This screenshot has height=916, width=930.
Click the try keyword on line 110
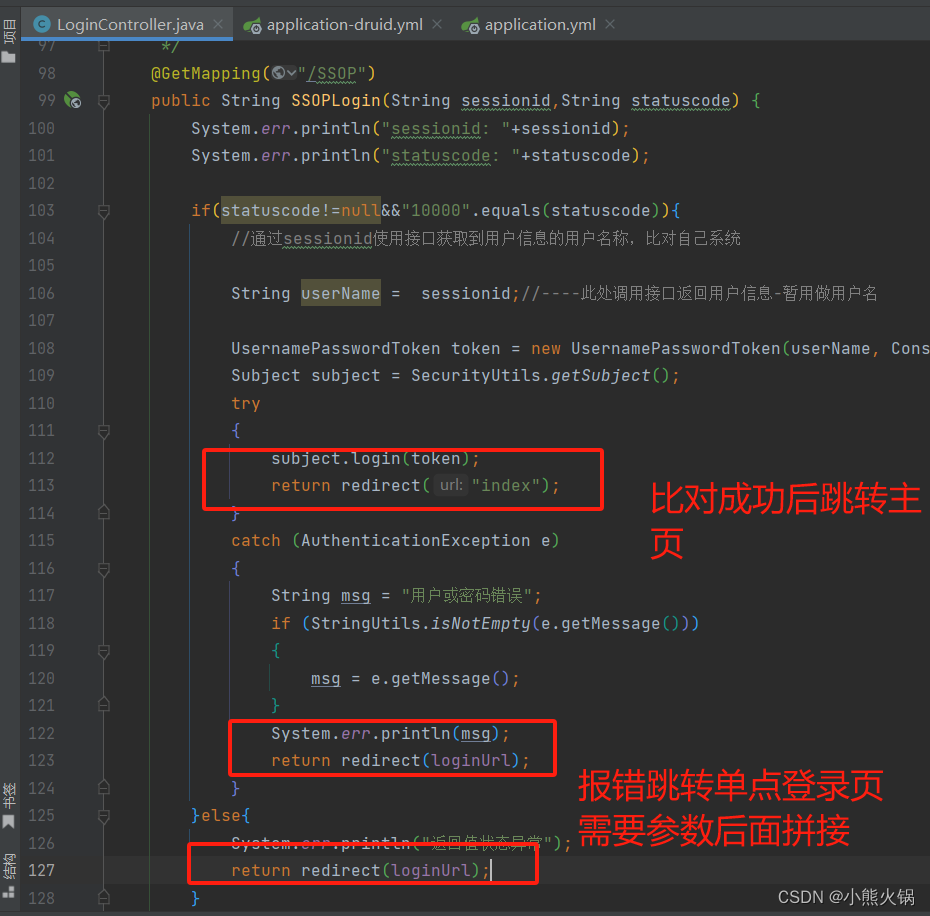point(246,403)
